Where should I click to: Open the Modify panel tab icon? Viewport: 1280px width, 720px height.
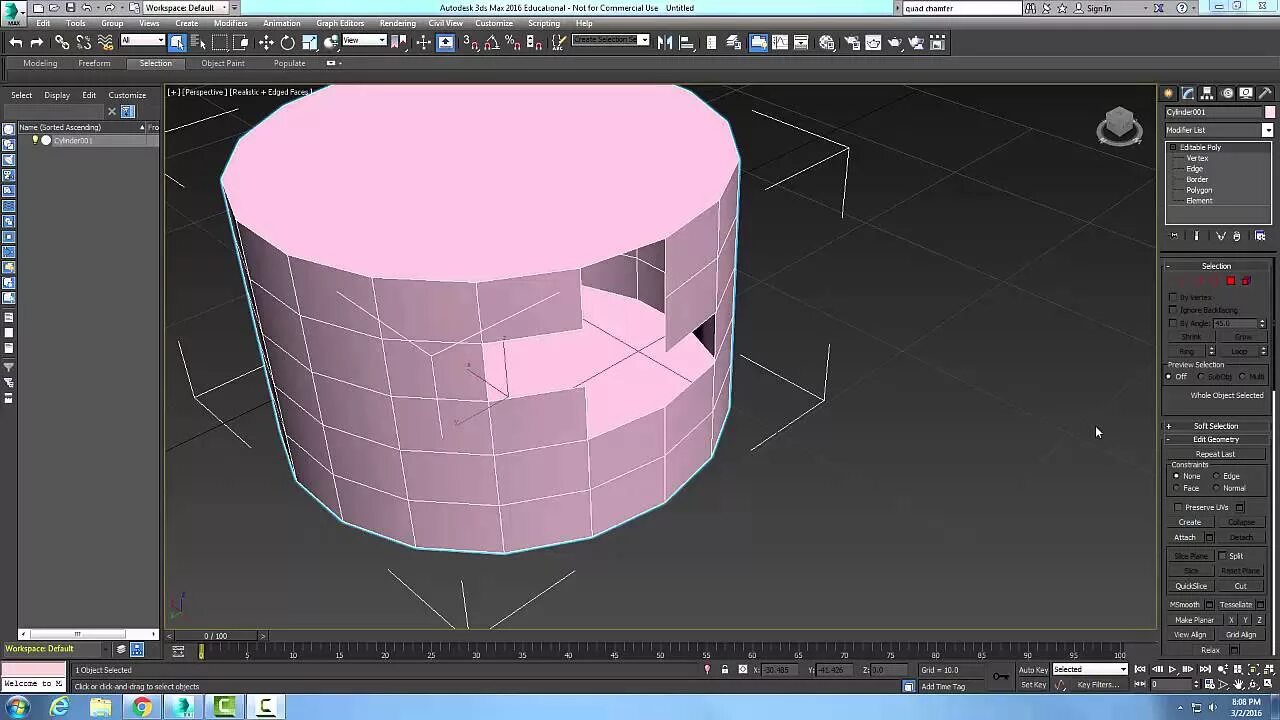click(1188, 93)
